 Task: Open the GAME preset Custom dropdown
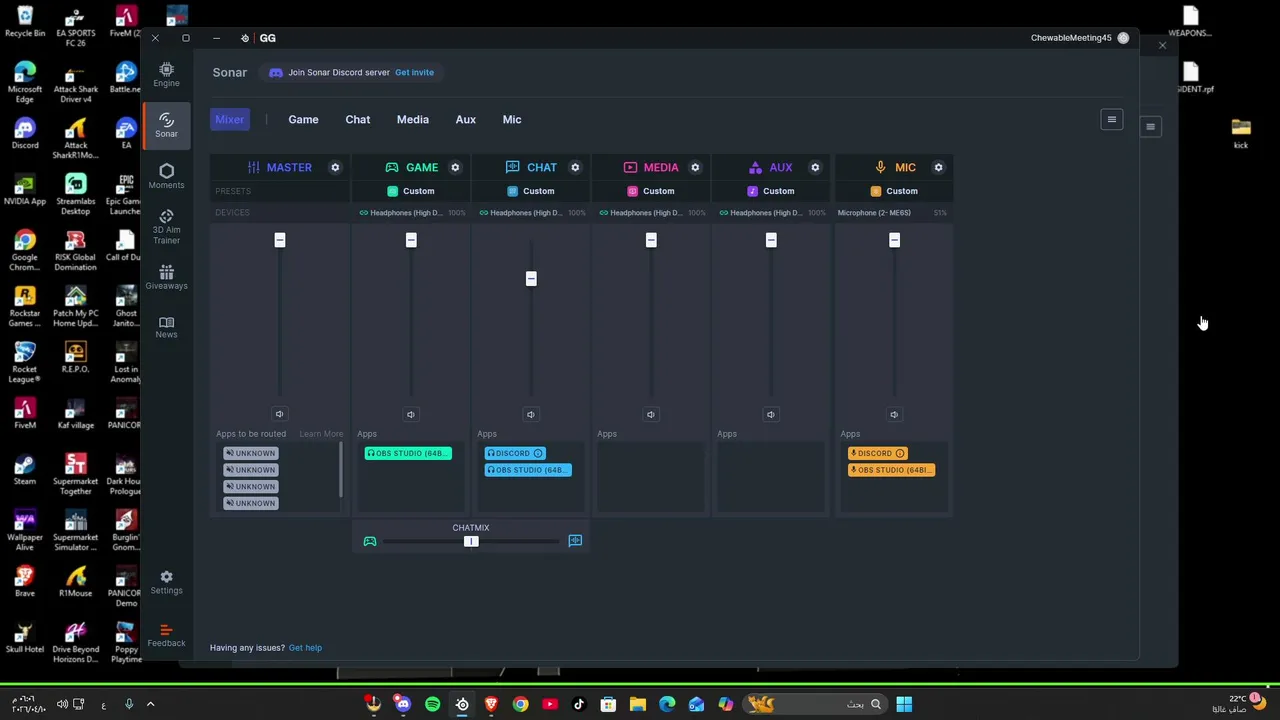[x=411, y=191]
